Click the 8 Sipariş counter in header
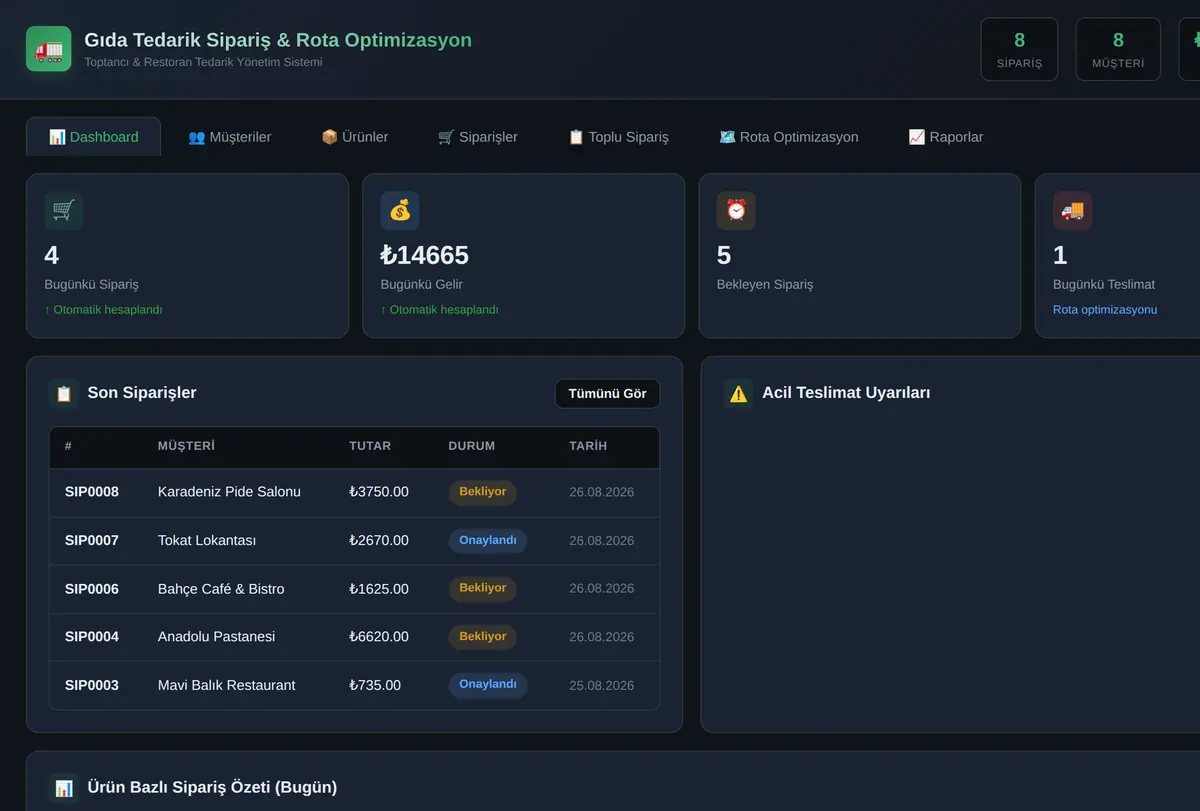The image size is (1200, 811). pyautogui.click(x=1019, y=49)
